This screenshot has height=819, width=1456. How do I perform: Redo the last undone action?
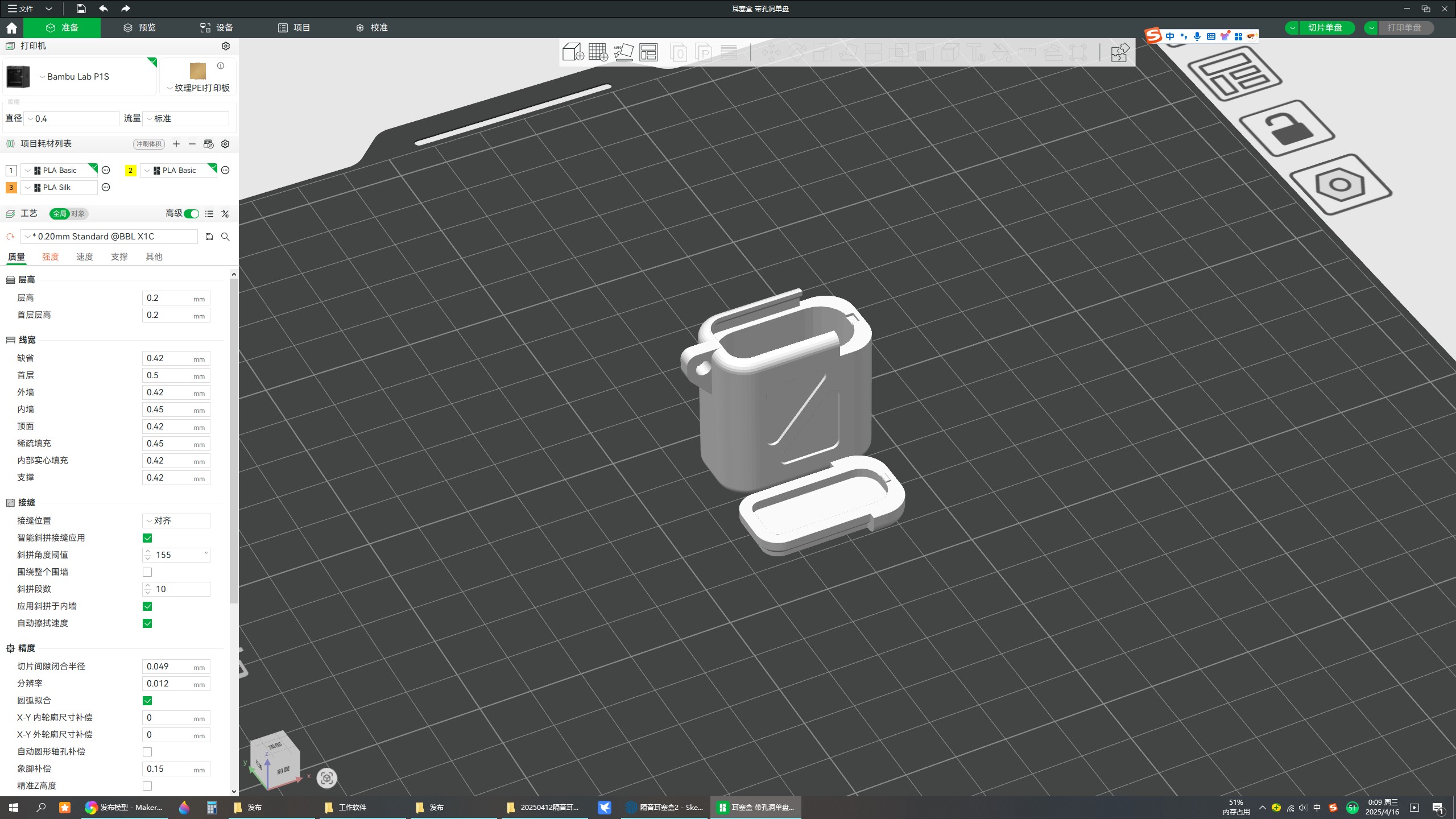(126, 9)
